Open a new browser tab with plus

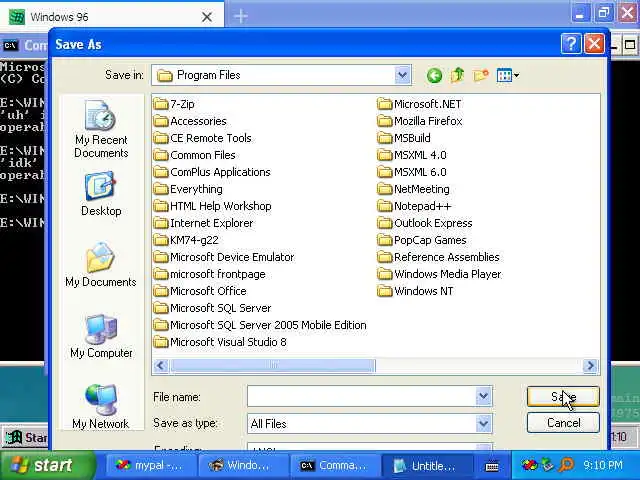click(241, 16)
